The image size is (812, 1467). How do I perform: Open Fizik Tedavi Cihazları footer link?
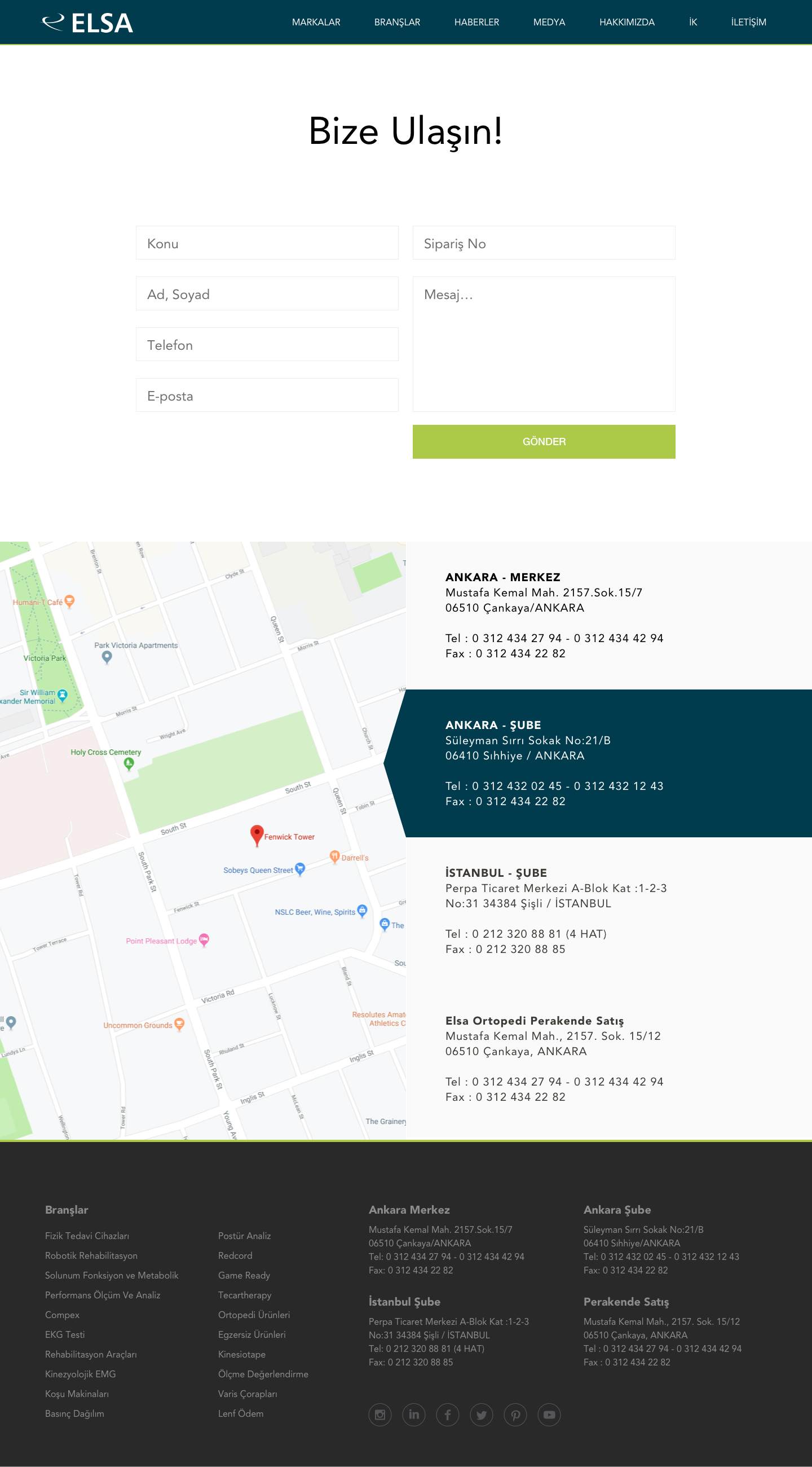87,1236
